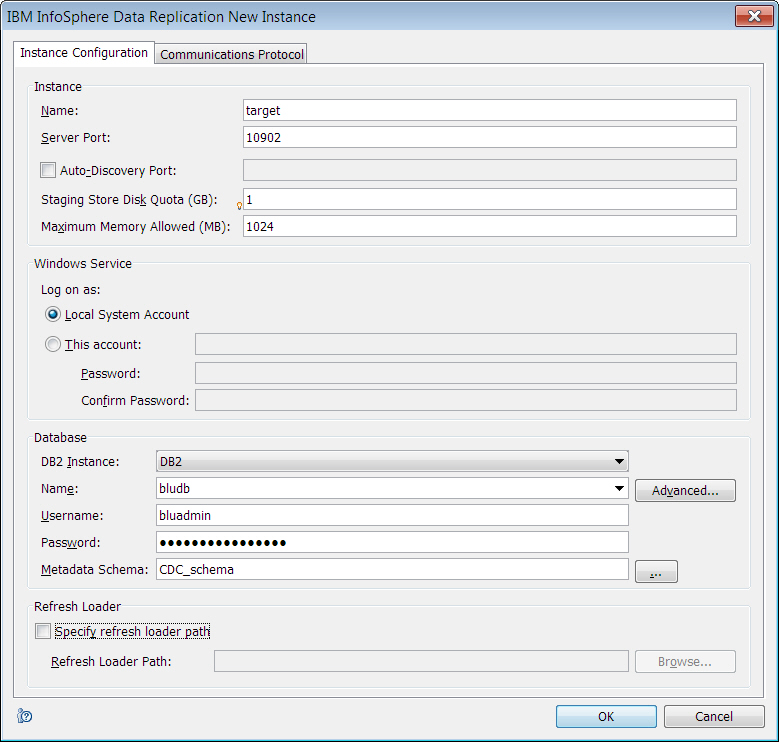Click the disabled Browse... button
The image size is (779, 742).
point(685,662)
